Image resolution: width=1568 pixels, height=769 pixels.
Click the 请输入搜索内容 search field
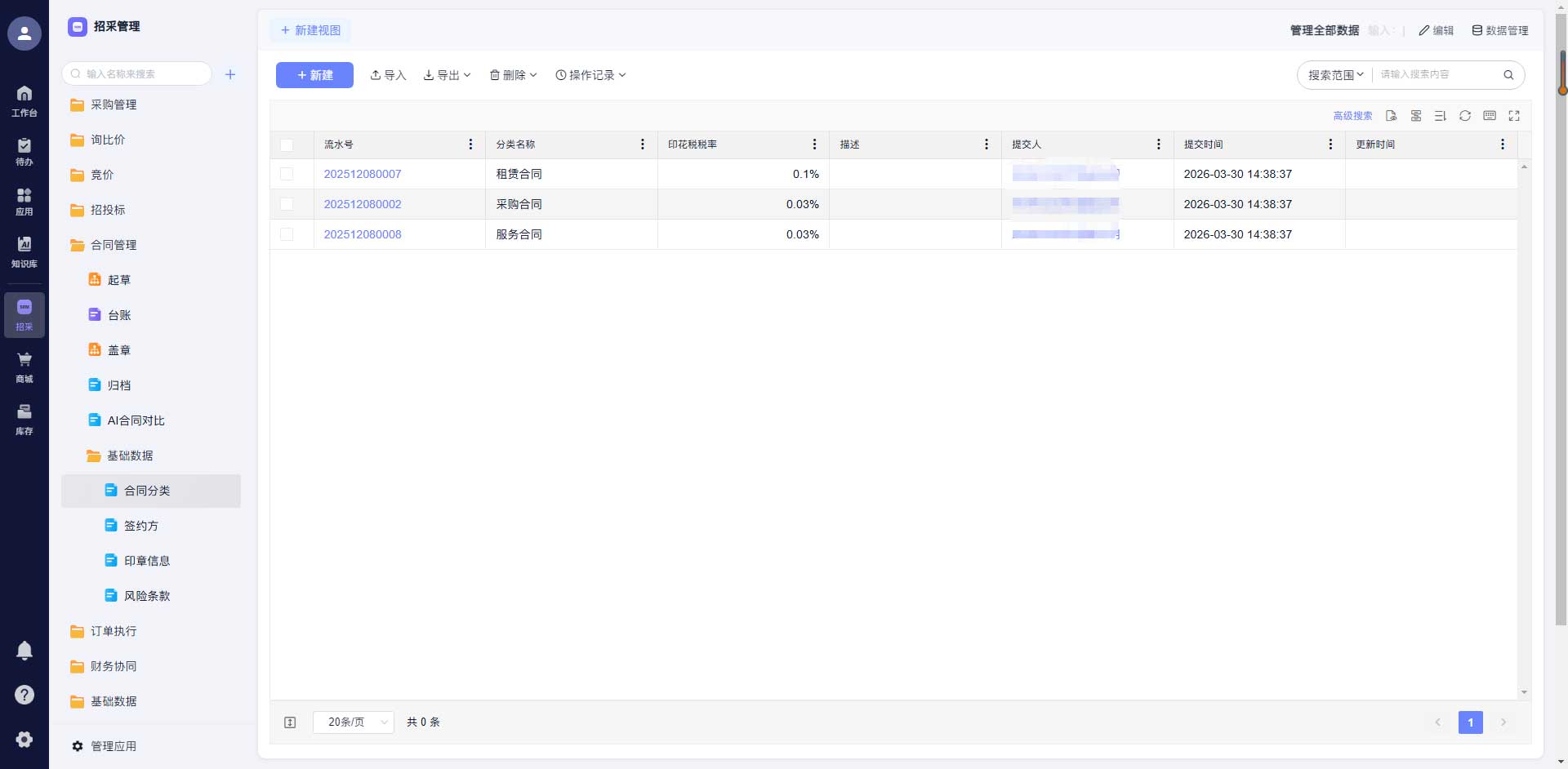[x=1437, y=75]
